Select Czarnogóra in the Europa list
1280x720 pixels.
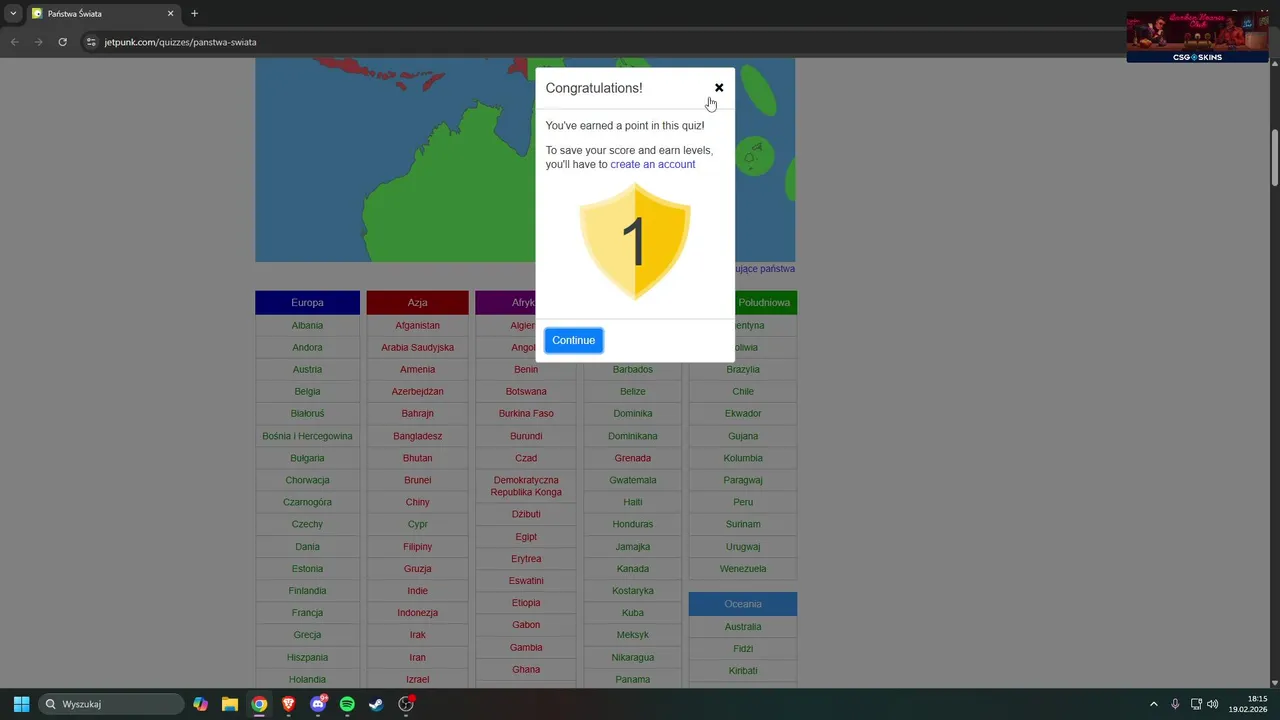click(307, 502)
